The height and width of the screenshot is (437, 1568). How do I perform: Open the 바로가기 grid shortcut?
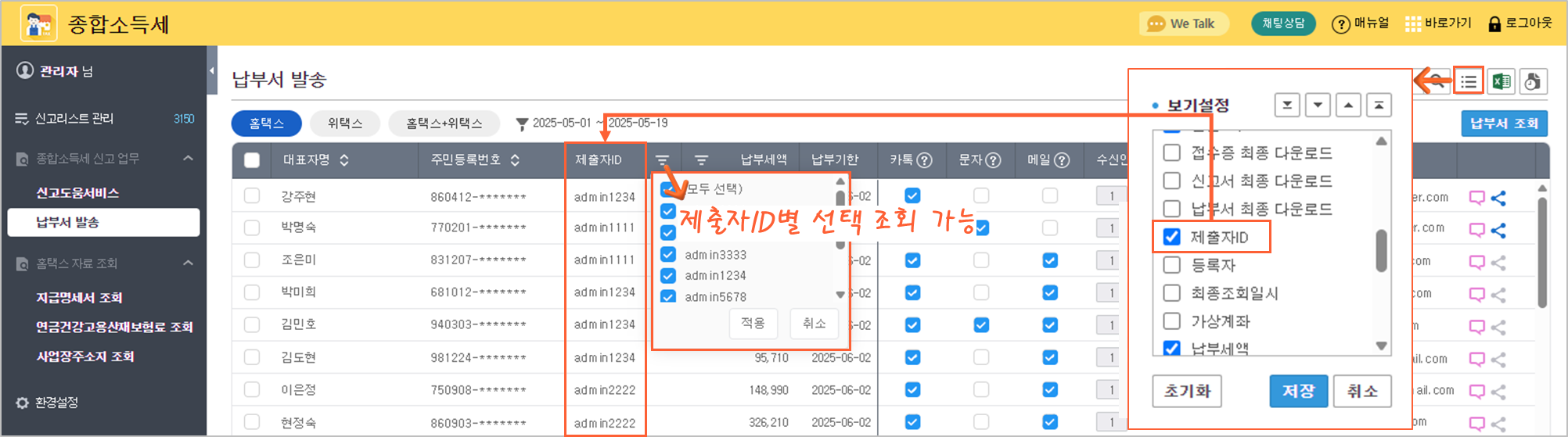[1413, 24]
